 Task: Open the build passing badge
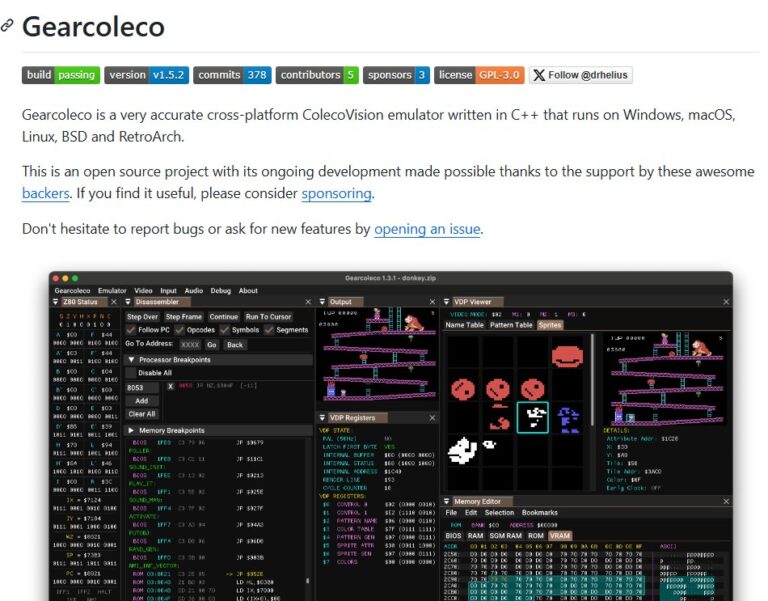(61, 75)
